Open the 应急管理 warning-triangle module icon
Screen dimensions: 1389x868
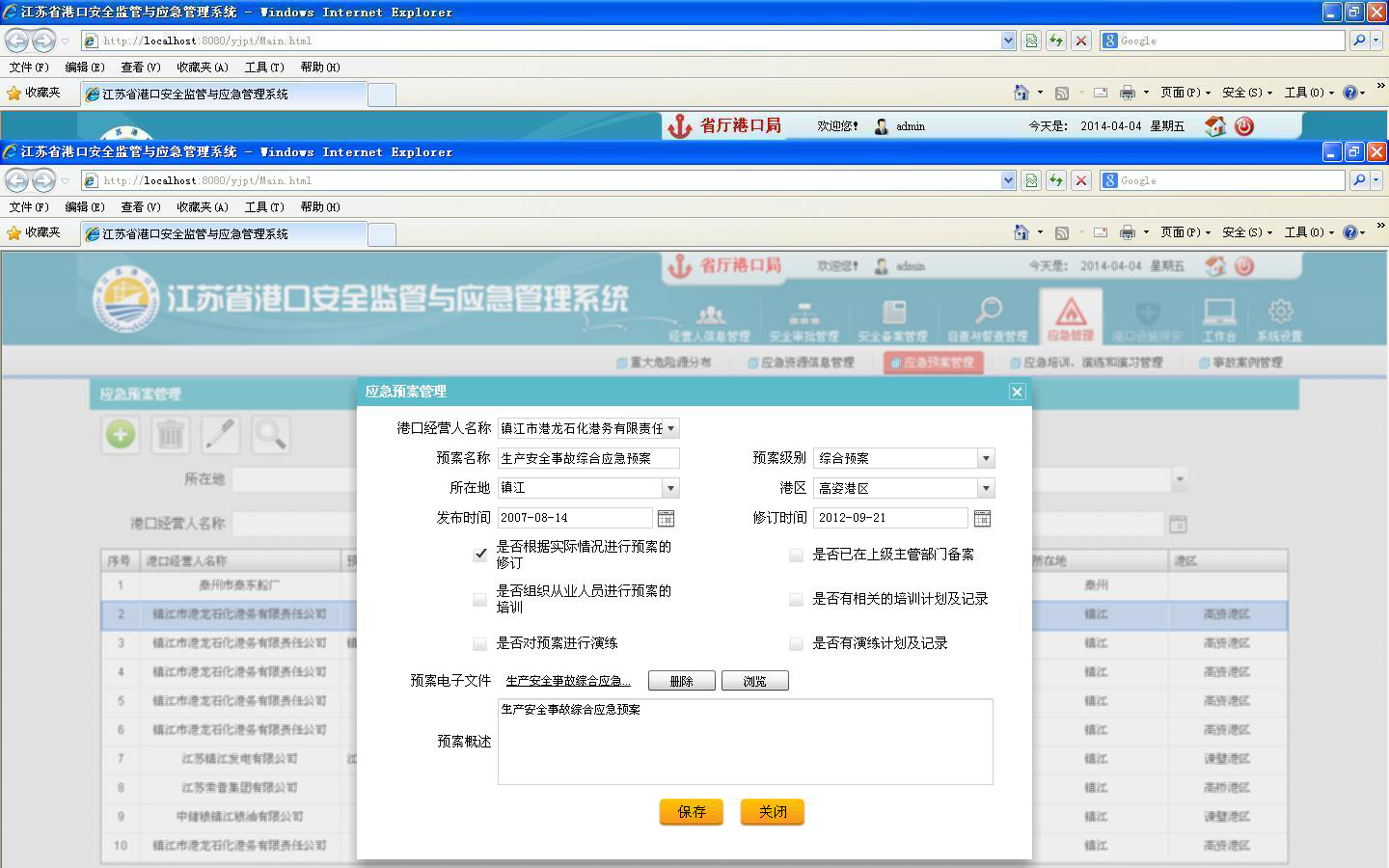[x=1070, y=317]
